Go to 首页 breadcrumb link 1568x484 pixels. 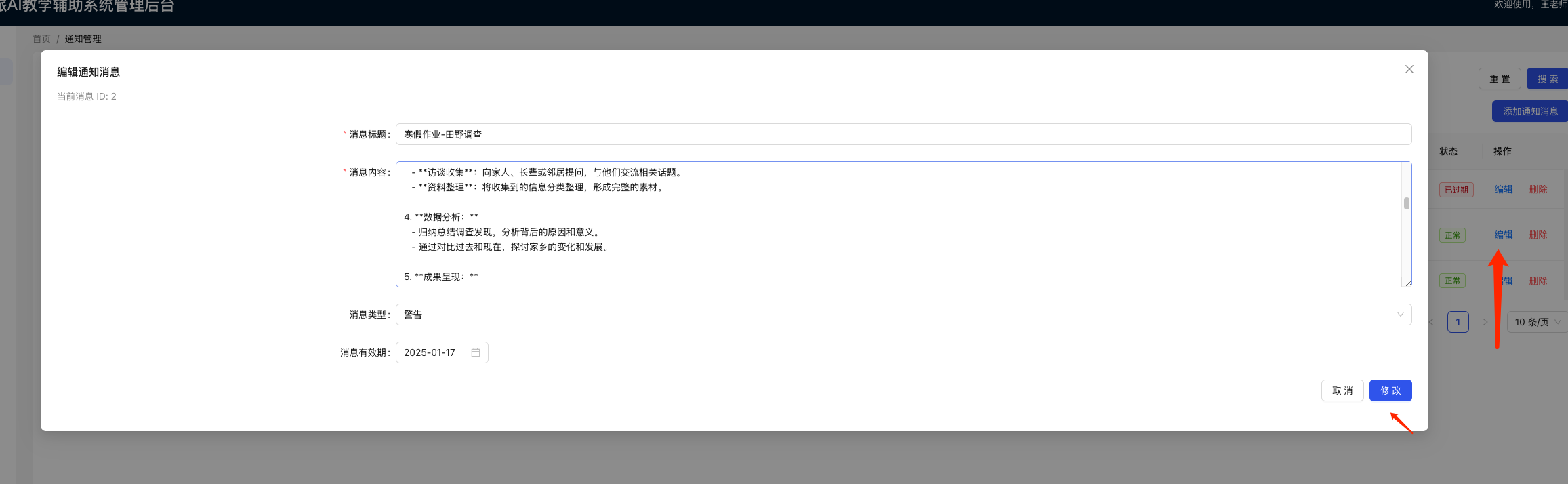41,39
